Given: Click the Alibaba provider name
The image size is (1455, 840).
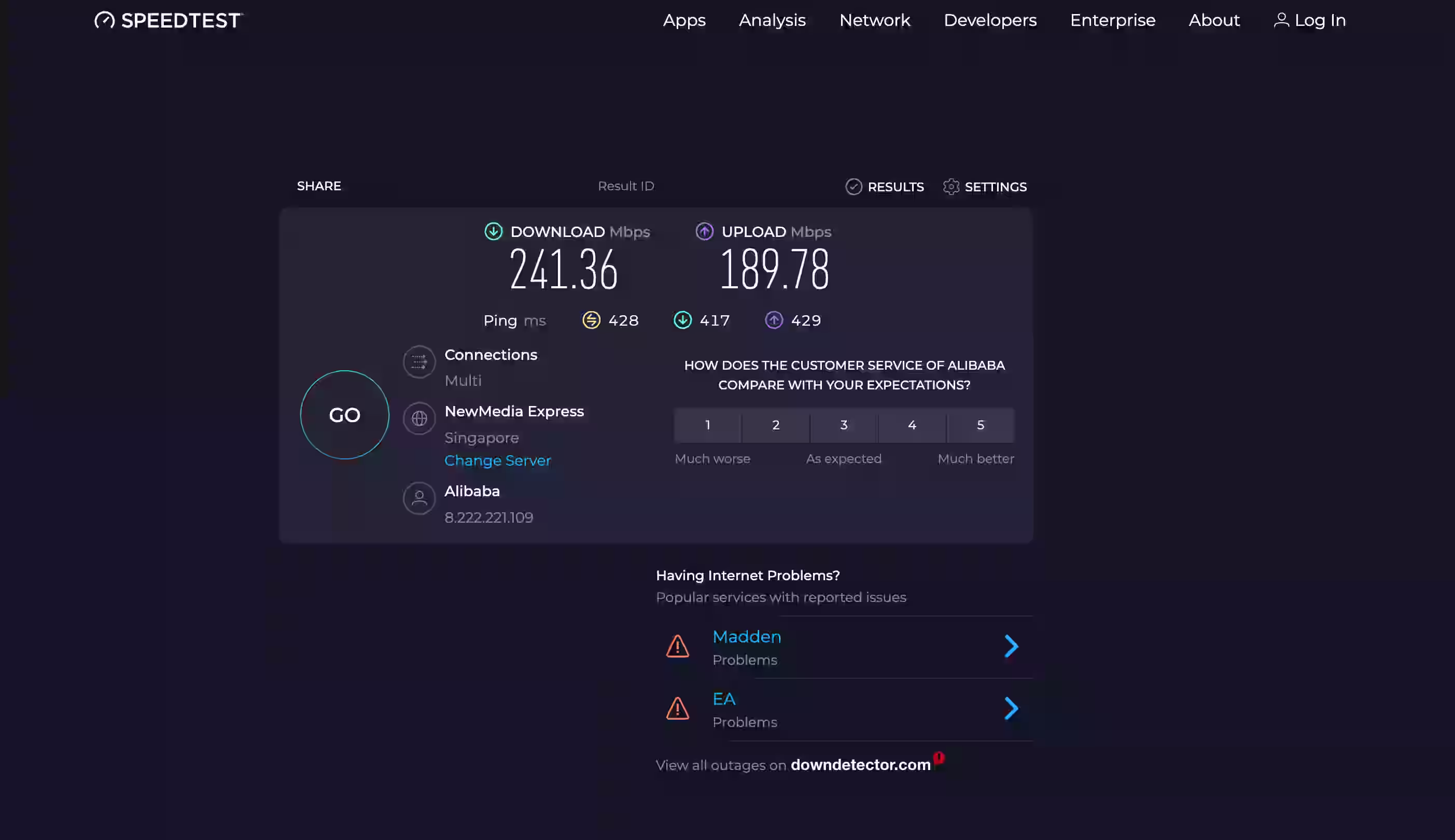Looking at the screenshot, I should tap(472, 491).
